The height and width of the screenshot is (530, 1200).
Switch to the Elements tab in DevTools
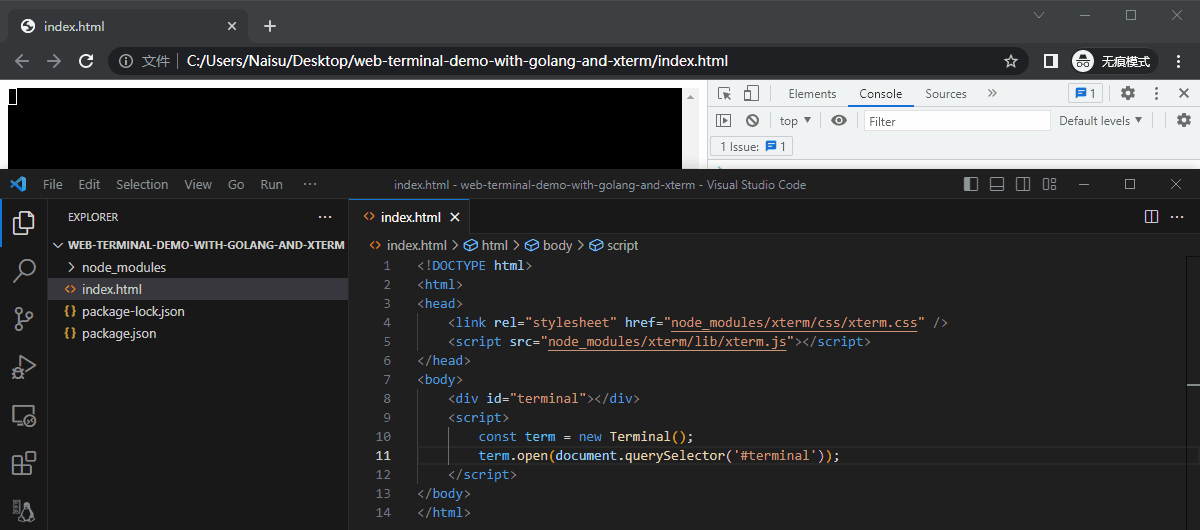[812, 93]
